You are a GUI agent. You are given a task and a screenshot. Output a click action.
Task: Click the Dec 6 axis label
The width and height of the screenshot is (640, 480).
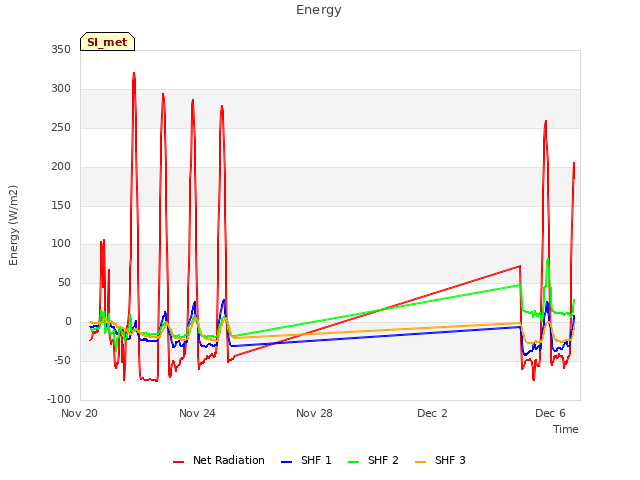(550, 413)
